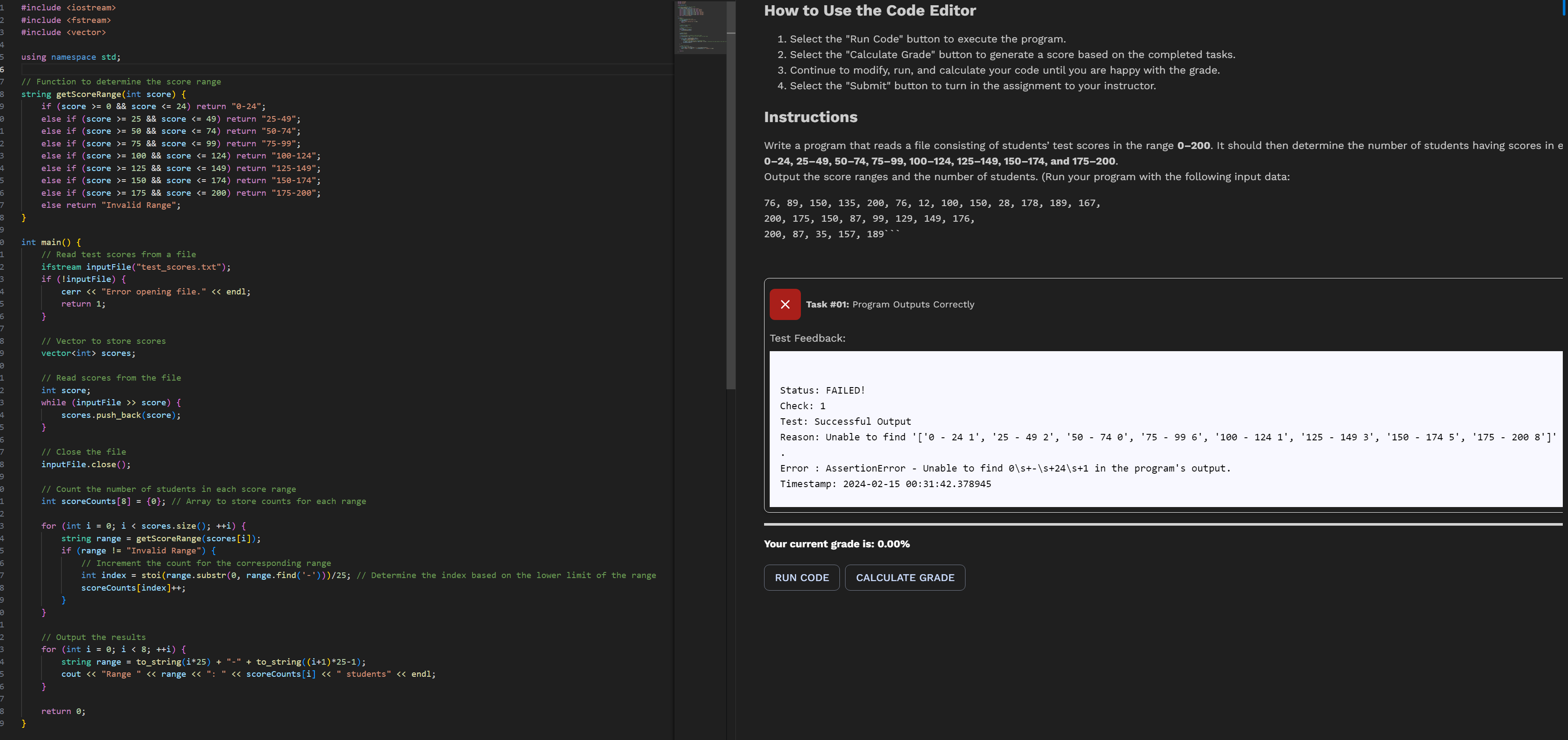Select the RUN CODE button
This screenshot has width=1568, height=740.
(x=801, y=578)
